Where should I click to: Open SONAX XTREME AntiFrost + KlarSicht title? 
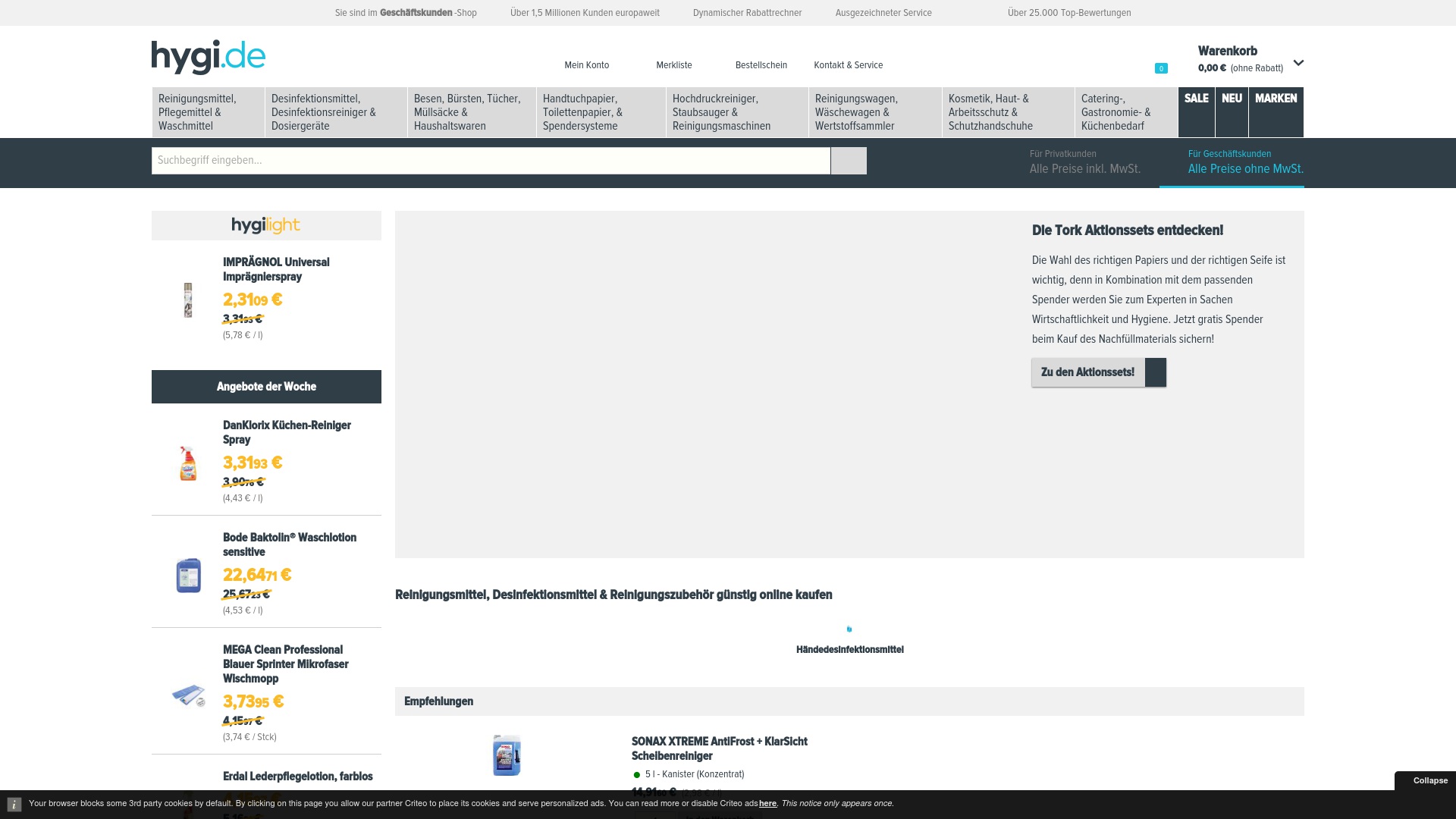point(720,749)
